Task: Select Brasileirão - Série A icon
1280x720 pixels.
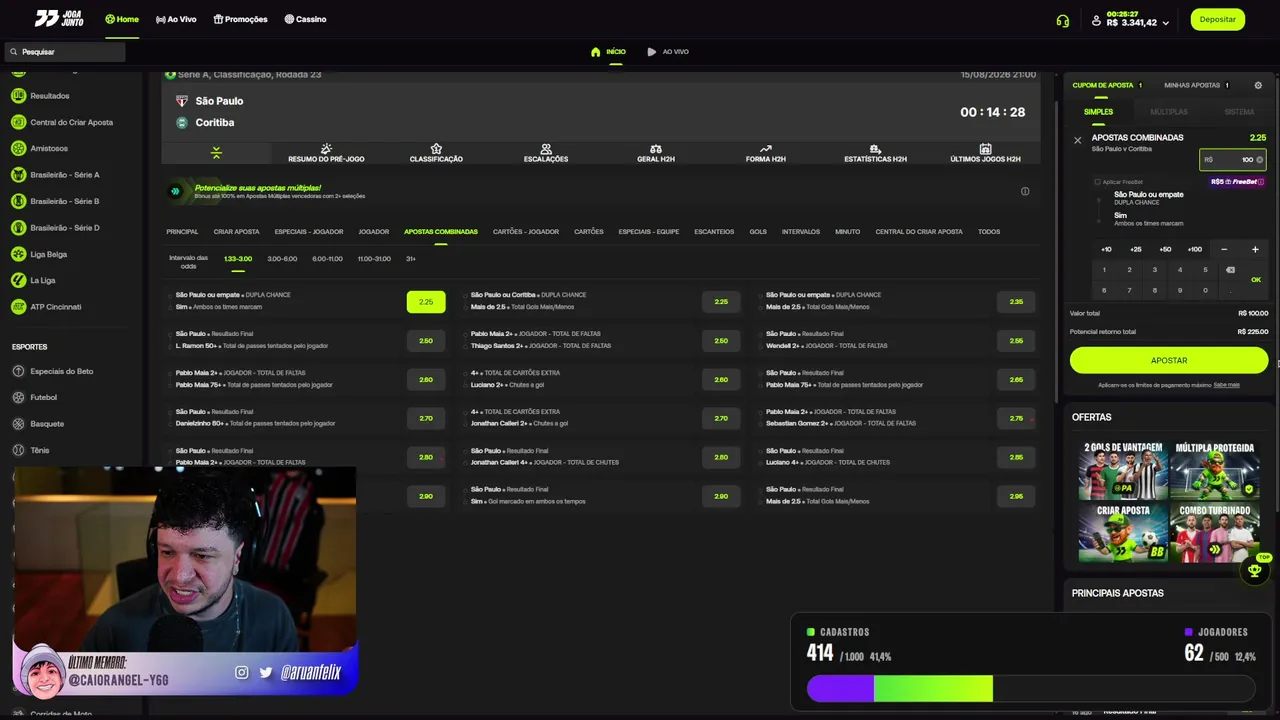Action: coord(18,175)
